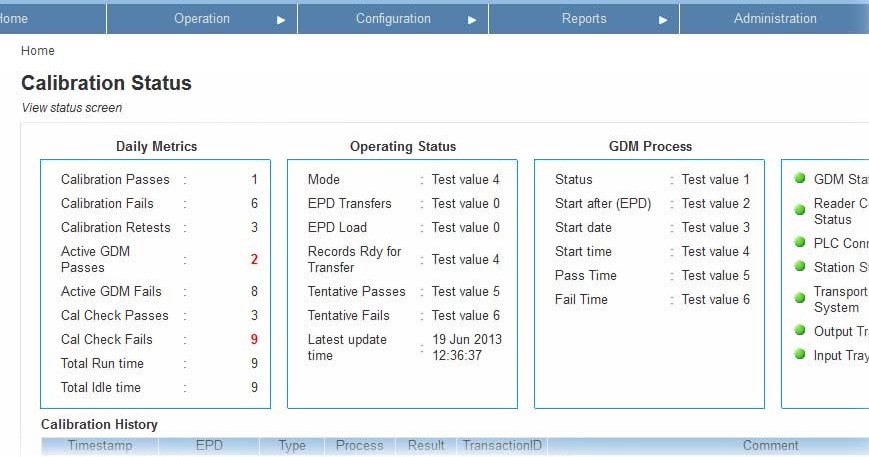The height and width of the screenshot is (457, 869).
Task: Expand the Configuration menu arrow
Action: tap(472, 20)
